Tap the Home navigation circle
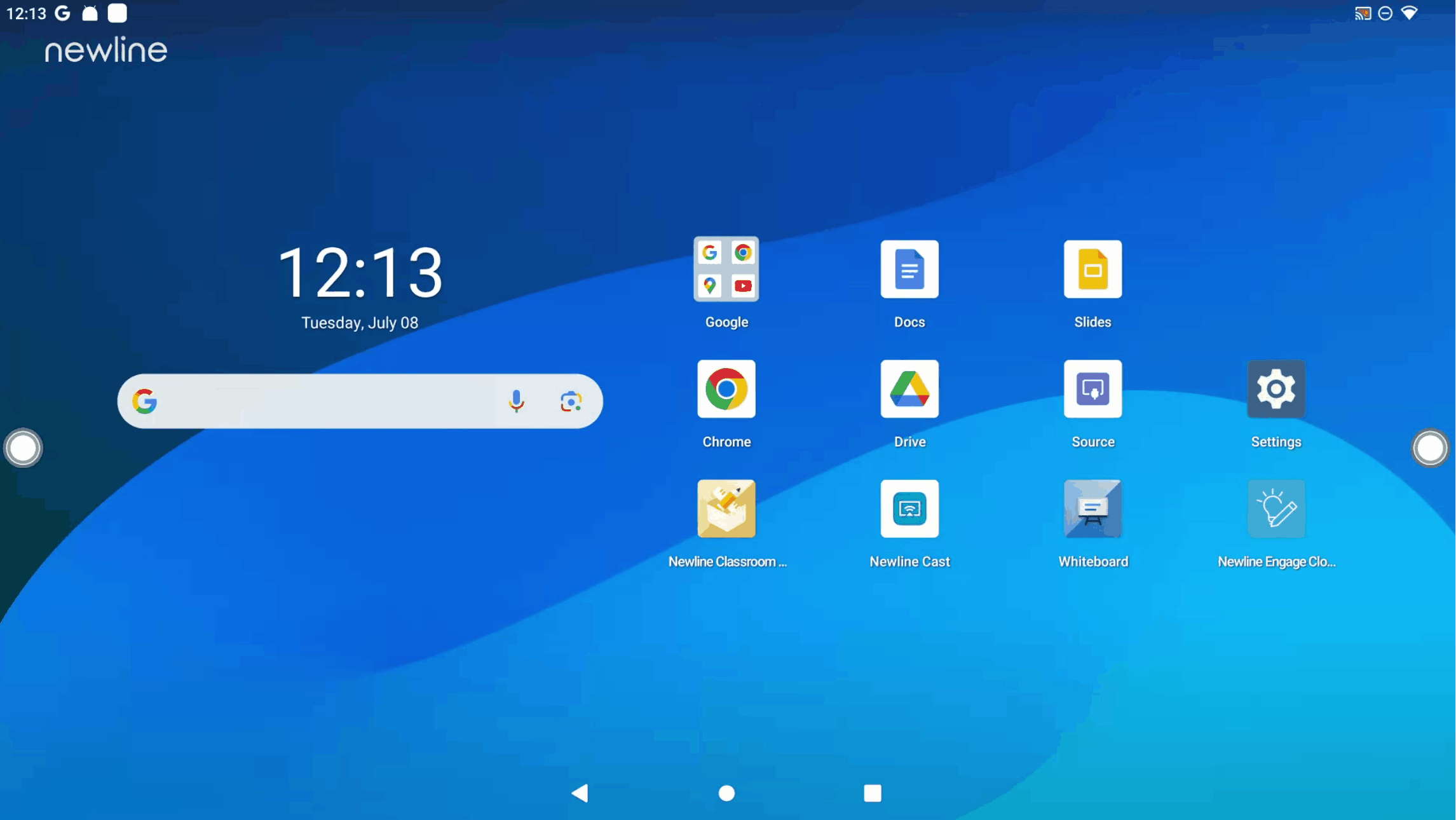 tap(726, 793)
